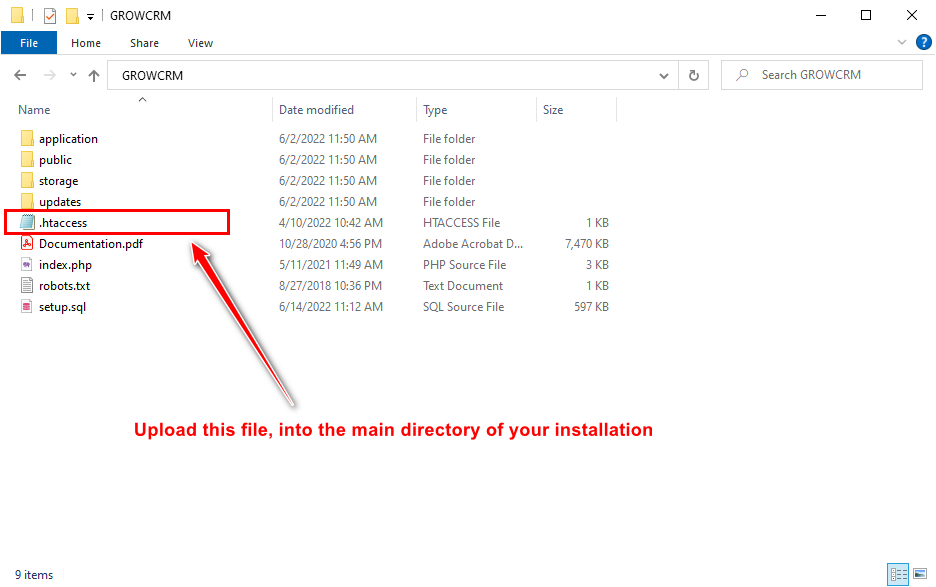Click the New folder quick access icon

[x=72, y=16]
